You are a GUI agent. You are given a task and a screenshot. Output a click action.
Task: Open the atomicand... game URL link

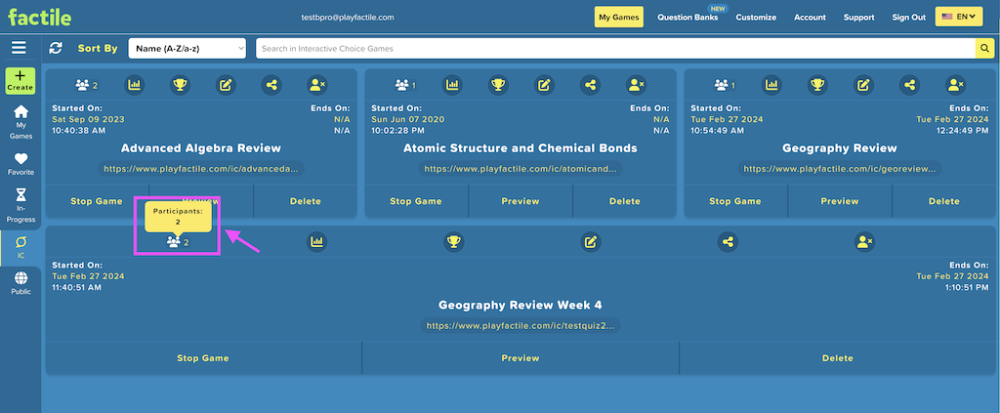[x=520, y=169]
